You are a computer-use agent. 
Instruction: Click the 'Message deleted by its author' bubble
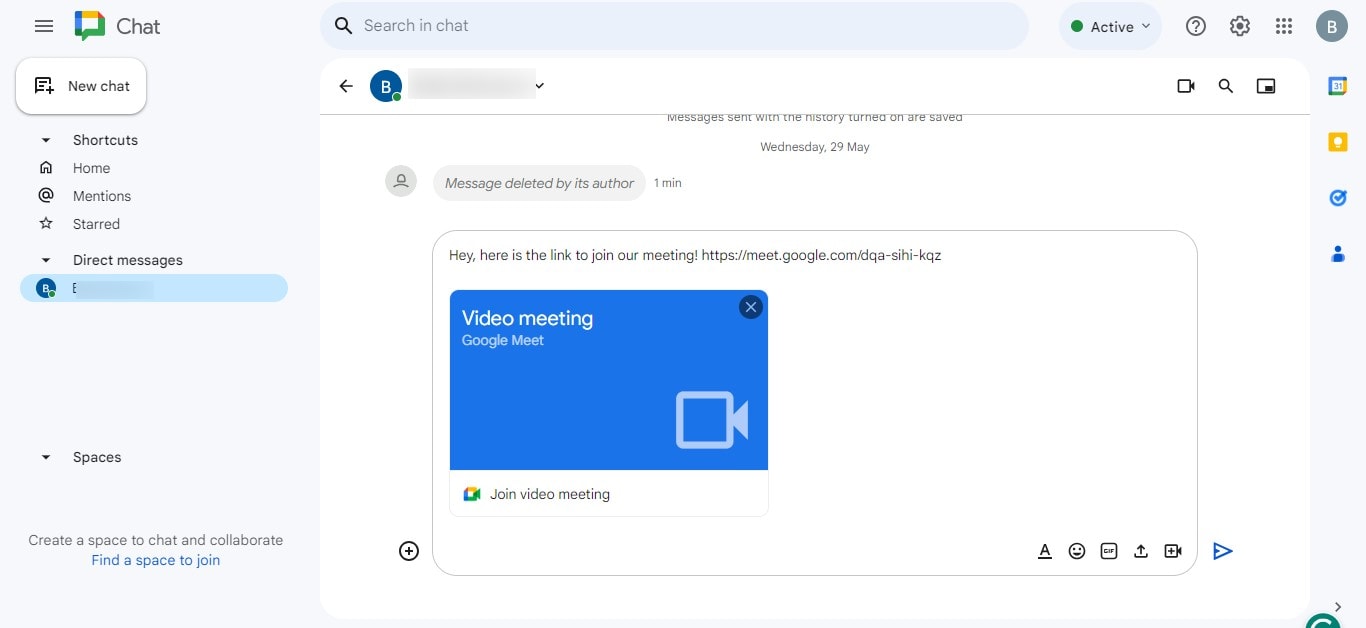pos(539,183)
